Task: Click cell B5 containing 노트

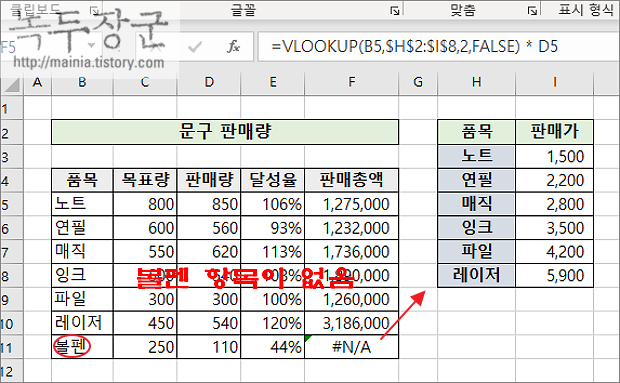Action: (82, 204)
